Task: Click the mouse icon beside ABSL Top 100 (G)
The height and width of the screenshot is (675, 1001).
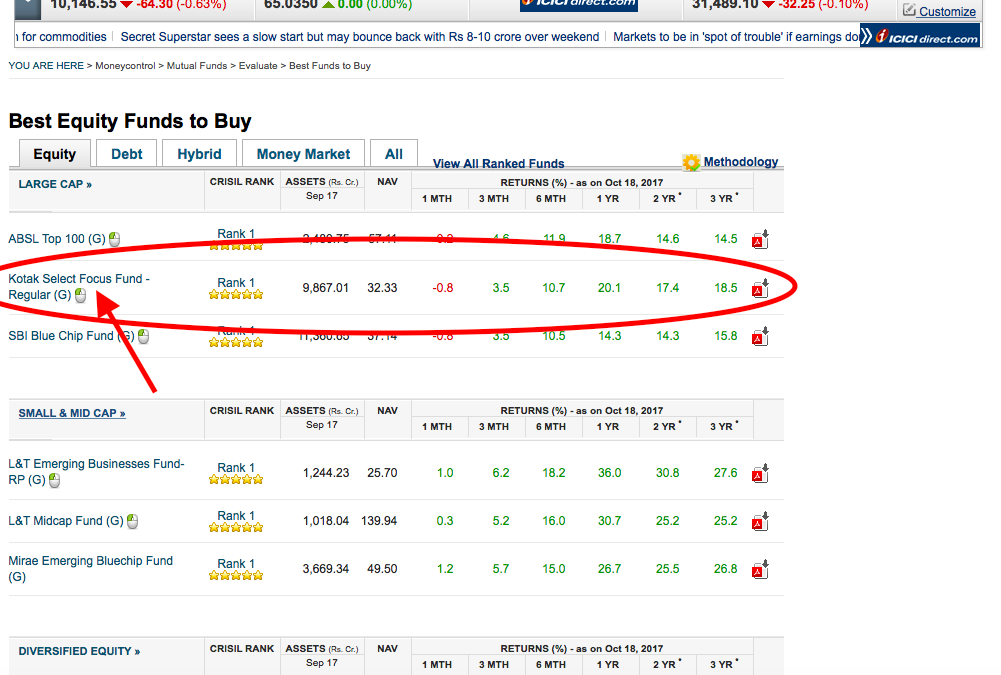Action: pos(114,239)
